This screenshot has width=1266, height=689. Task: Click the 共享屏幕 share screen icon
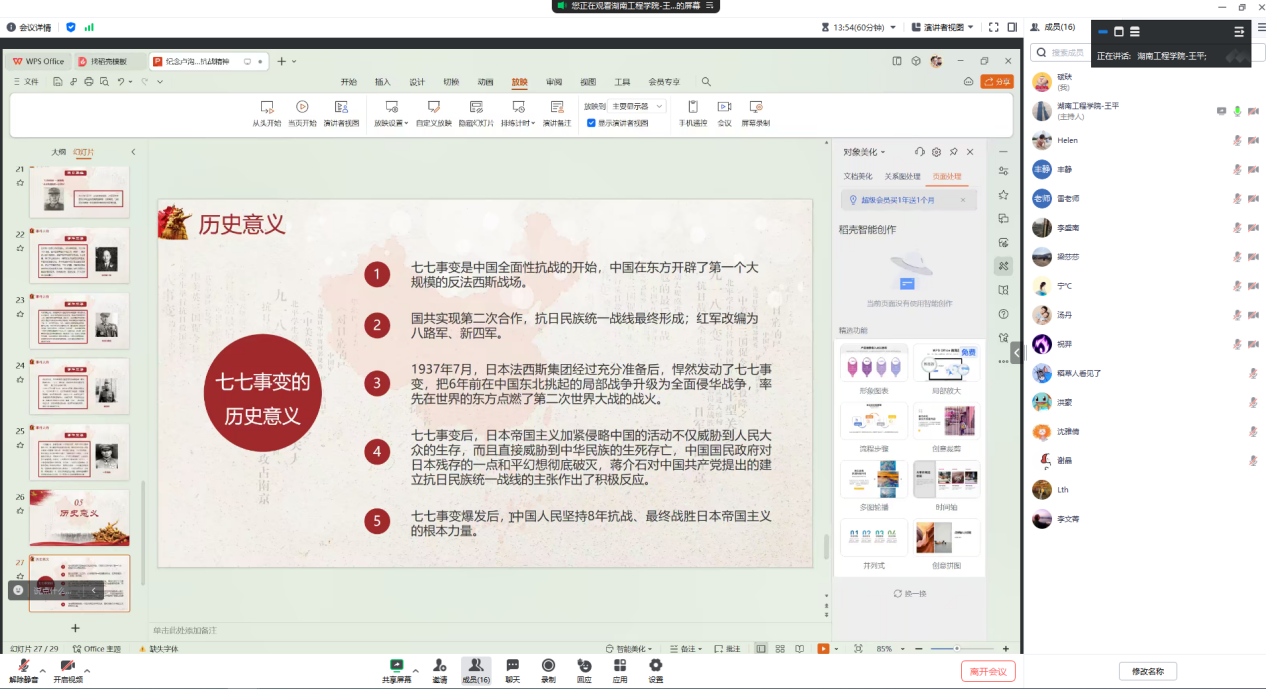[396, 665]
